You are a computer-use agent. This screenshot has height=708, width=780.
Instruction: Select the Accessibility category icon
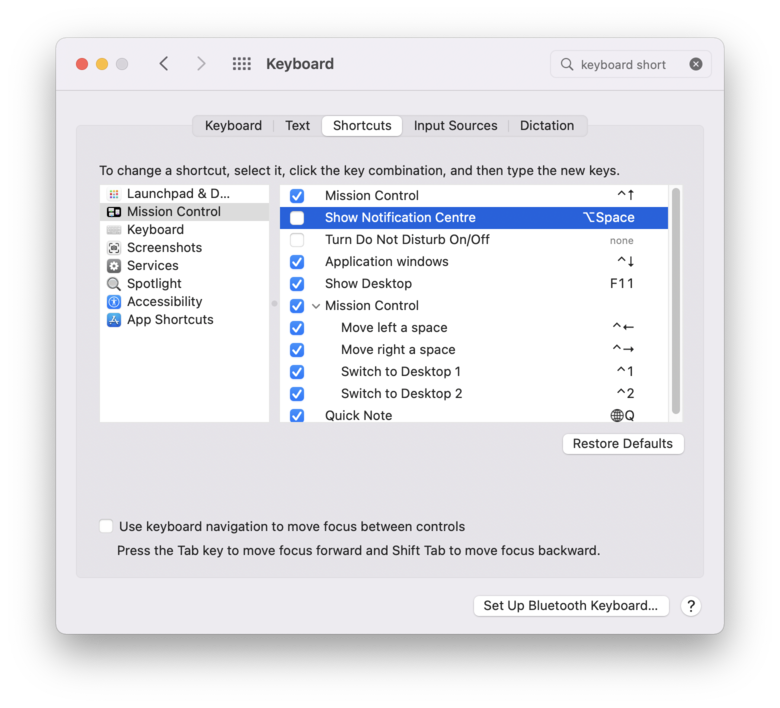(114, 302)
